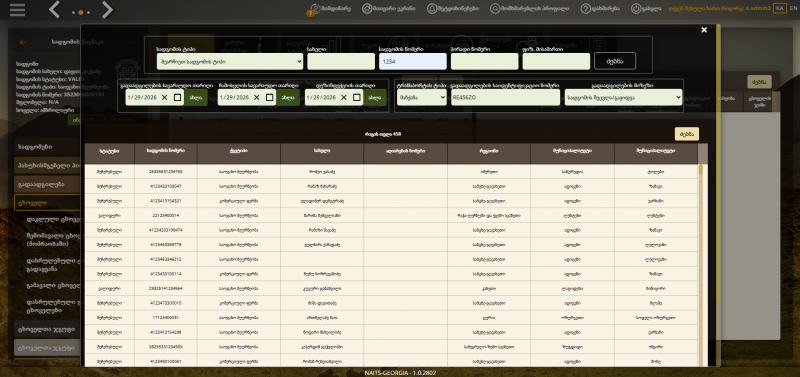Log out using the power icon
The height and width of the screenshot is (377, 800).
[646, 9]
